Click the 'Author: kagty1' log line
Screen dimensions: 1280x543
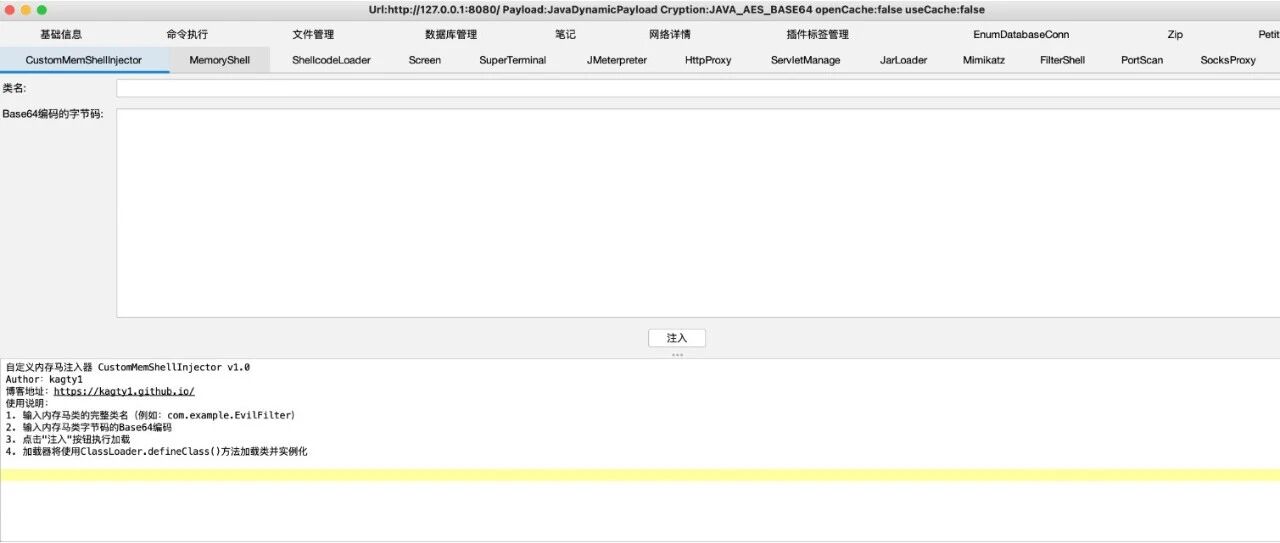[x=44, y=379]
